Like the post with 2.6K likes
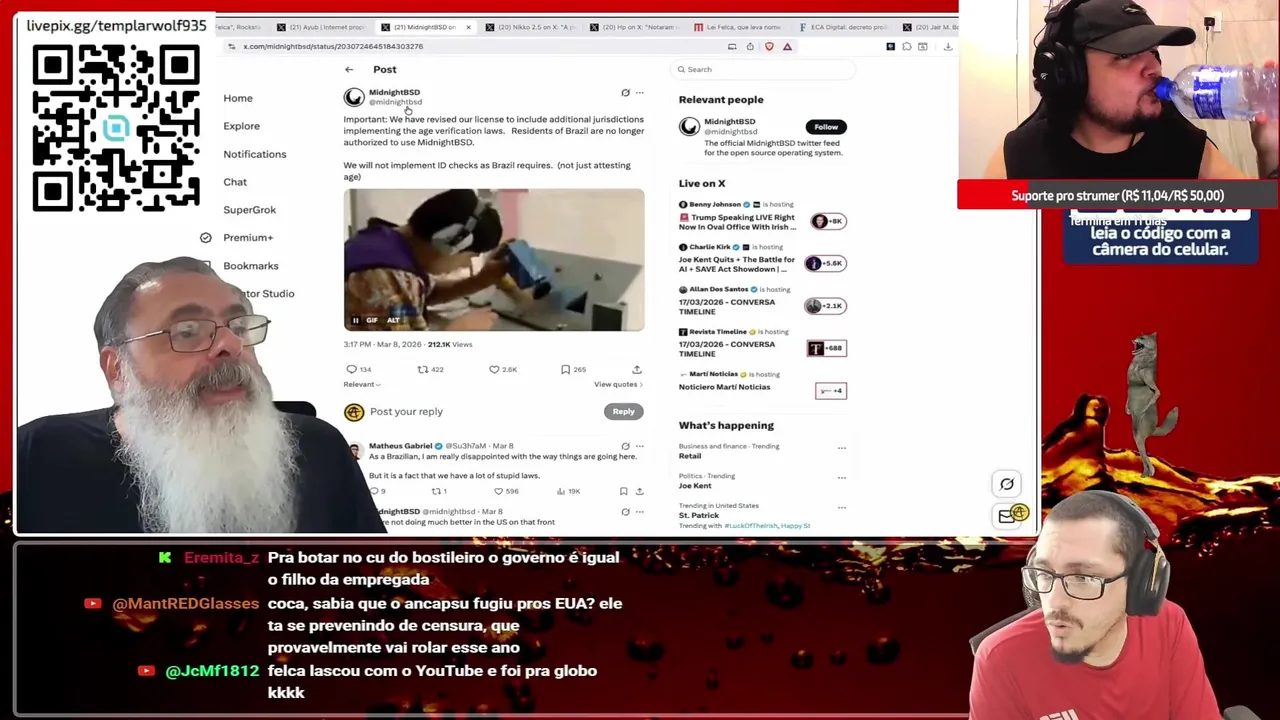Image resolution: width=1280 pixels, height=720 pixels. [502, 370]
